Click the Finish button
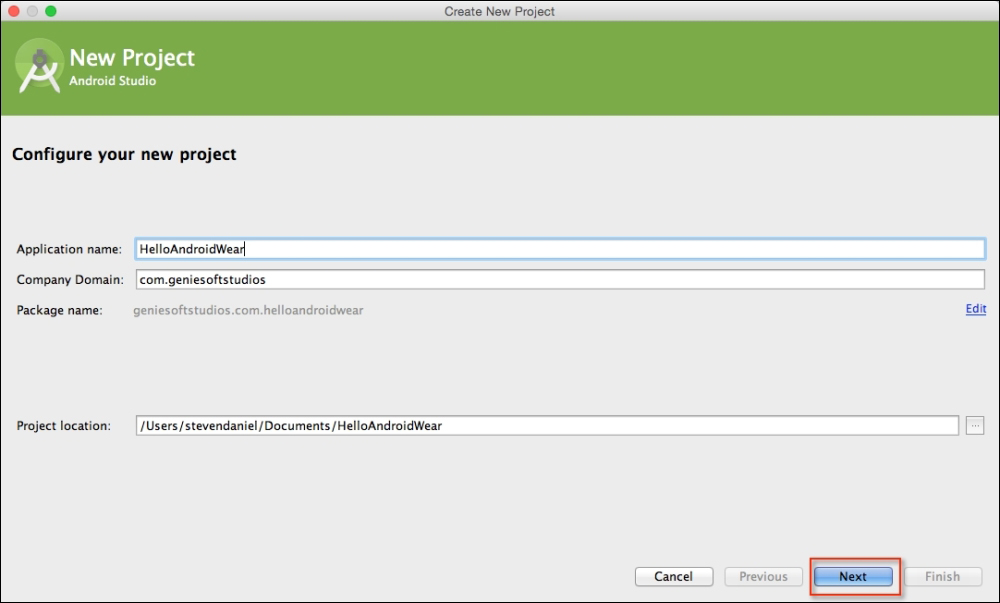The width and height of the screenshot is (1000, 603). [942, 576]
